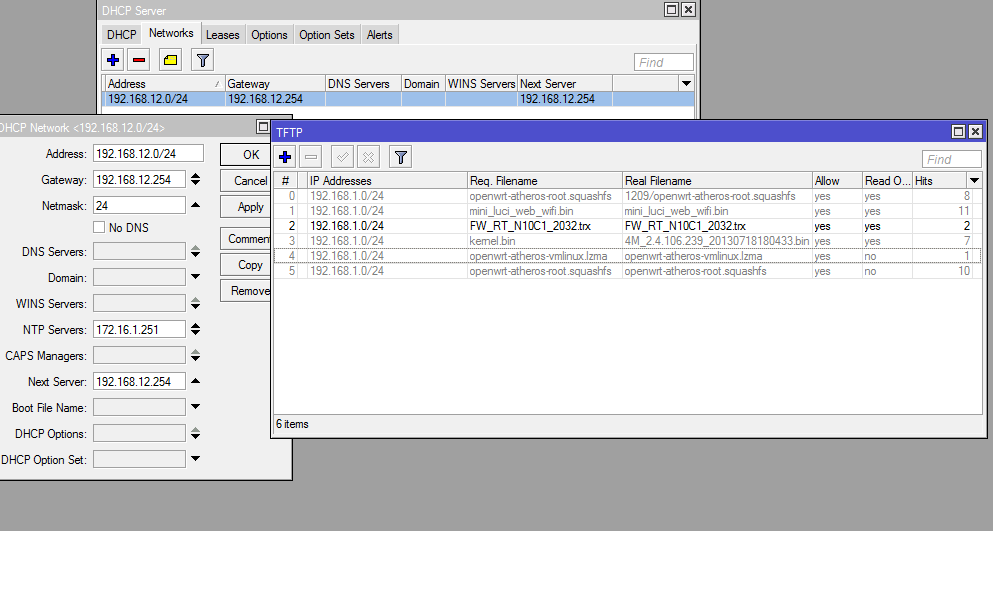The height and width of the screenshot is (614, 993).
Task: Select TFTP row 1209/openwrt-atheros-root.squashfs
Action: [x=628, y=196]
